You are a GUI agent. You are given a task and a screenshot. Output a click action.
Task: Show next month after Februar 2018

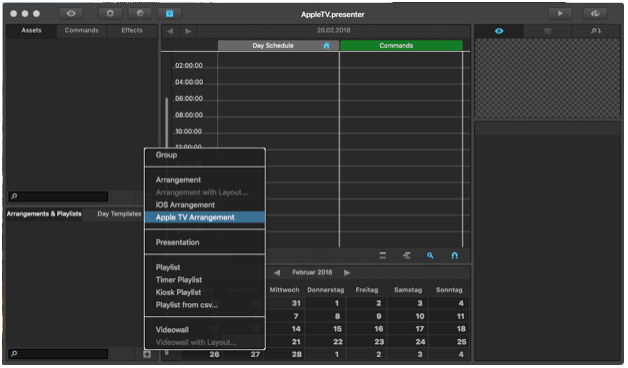pyautogui.click(x=347, y=273)
